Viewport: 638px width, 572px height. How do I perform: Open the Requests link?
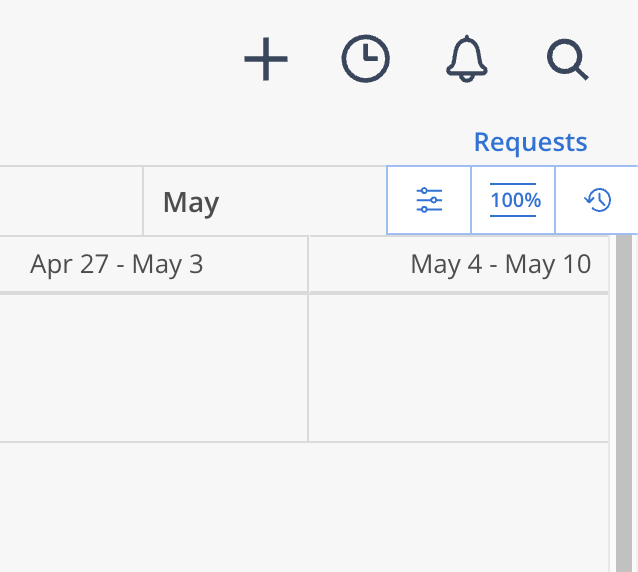click(530, 142)
